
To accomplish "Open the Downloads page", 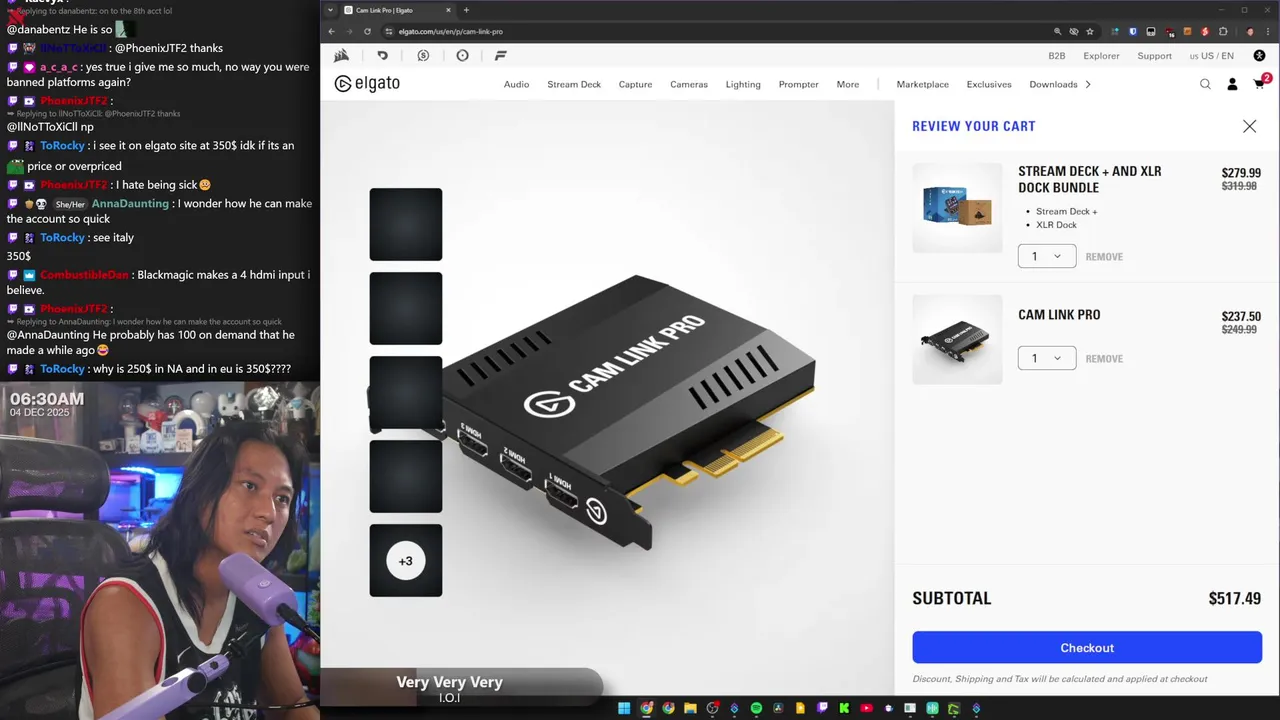I will coord(1053,84).
